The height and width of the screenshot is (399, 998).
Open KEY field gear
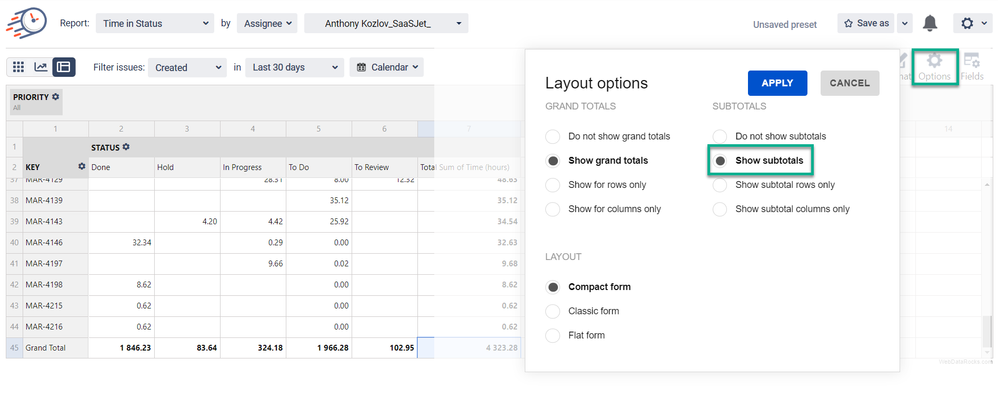82,167
